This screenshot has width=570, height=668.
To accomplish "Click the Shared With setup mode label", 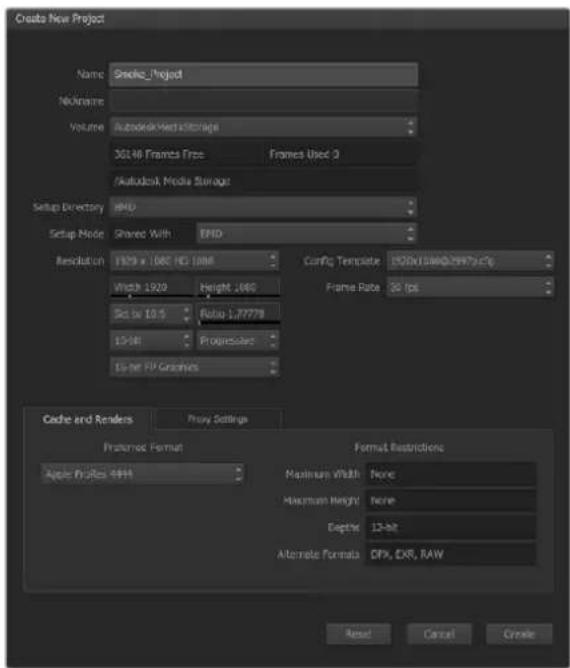I will point(143,234).
